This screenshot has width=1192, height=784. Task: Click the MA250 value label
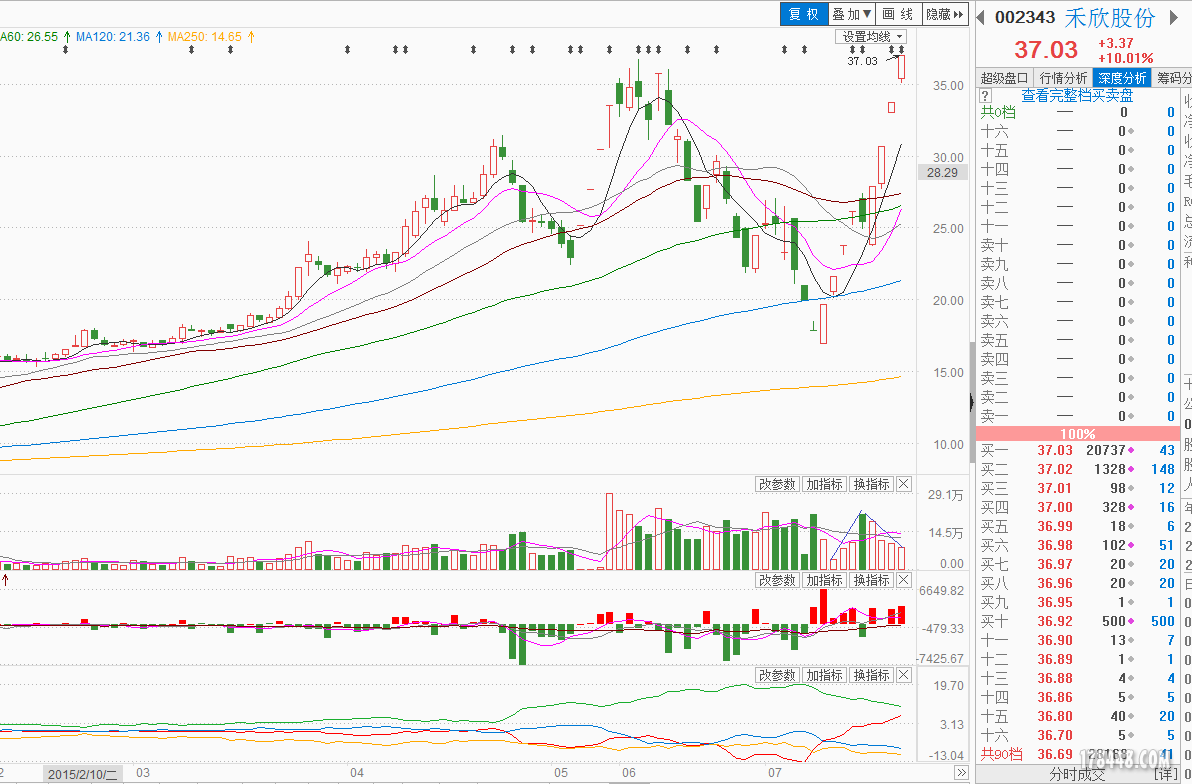pos(204,37)
